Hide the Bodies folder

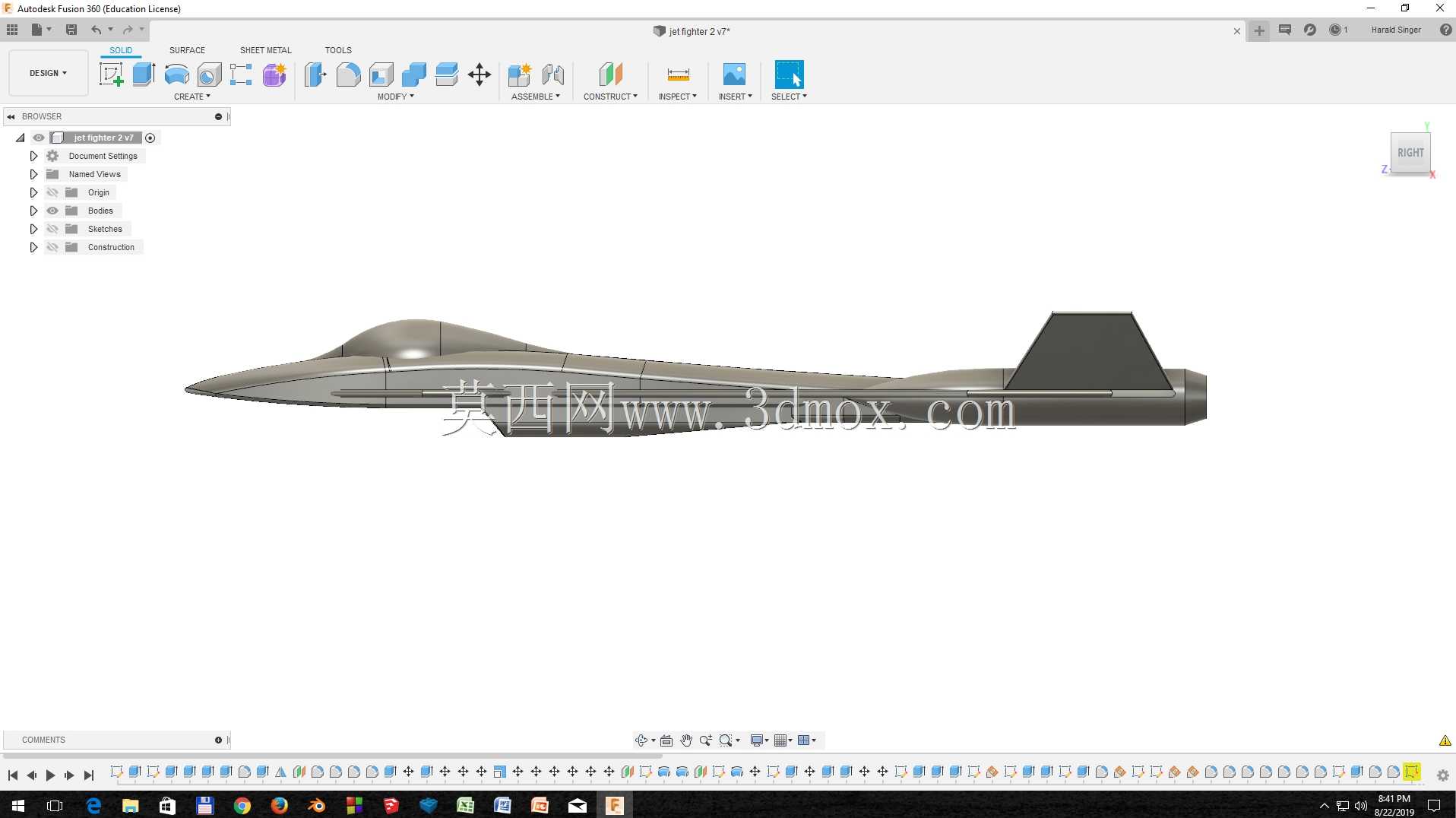[52, 211]
